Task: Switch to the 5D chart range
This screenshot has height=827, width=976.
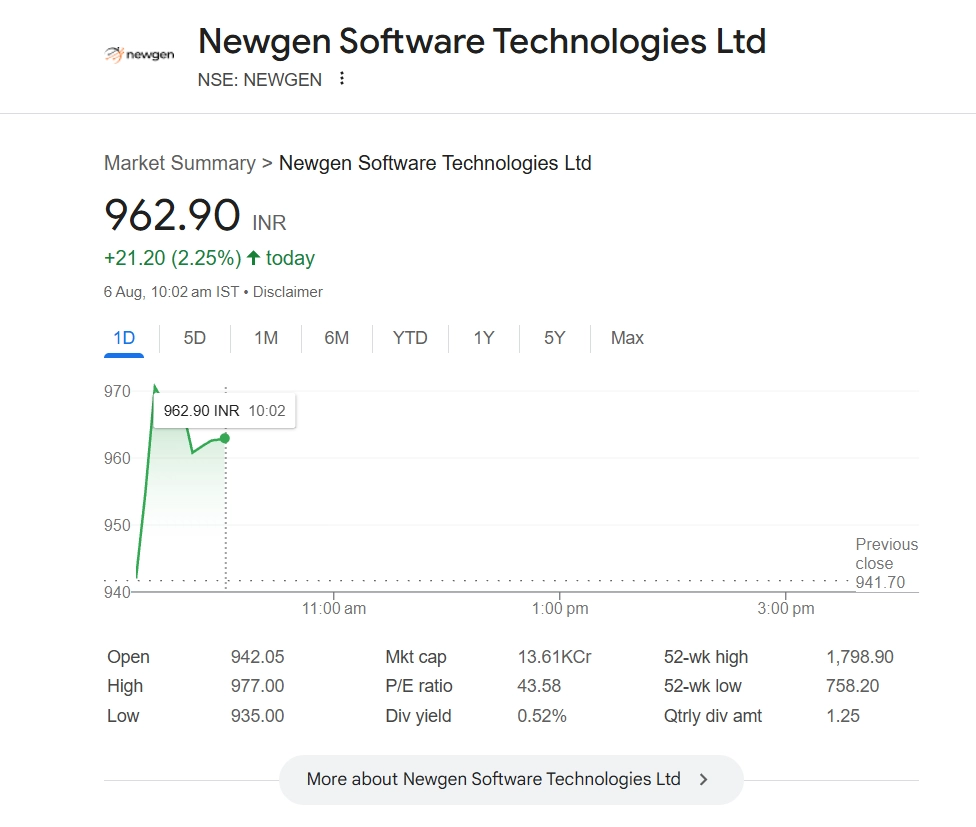Action: (x=195, y=338)
